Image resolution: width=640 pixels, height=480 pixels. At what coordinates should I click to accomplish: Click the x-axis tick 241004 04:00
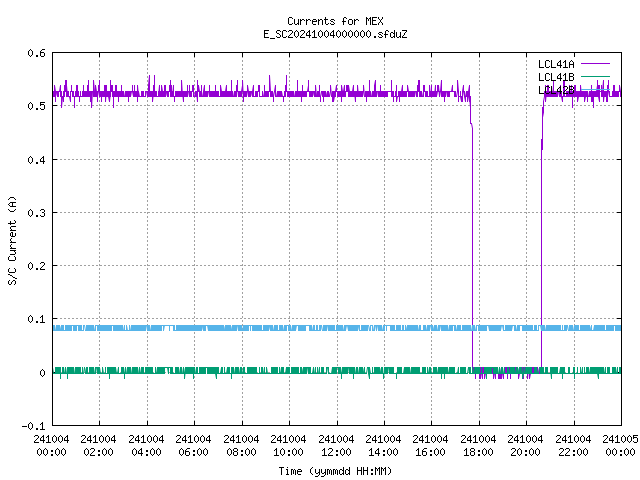coord(146,446)
